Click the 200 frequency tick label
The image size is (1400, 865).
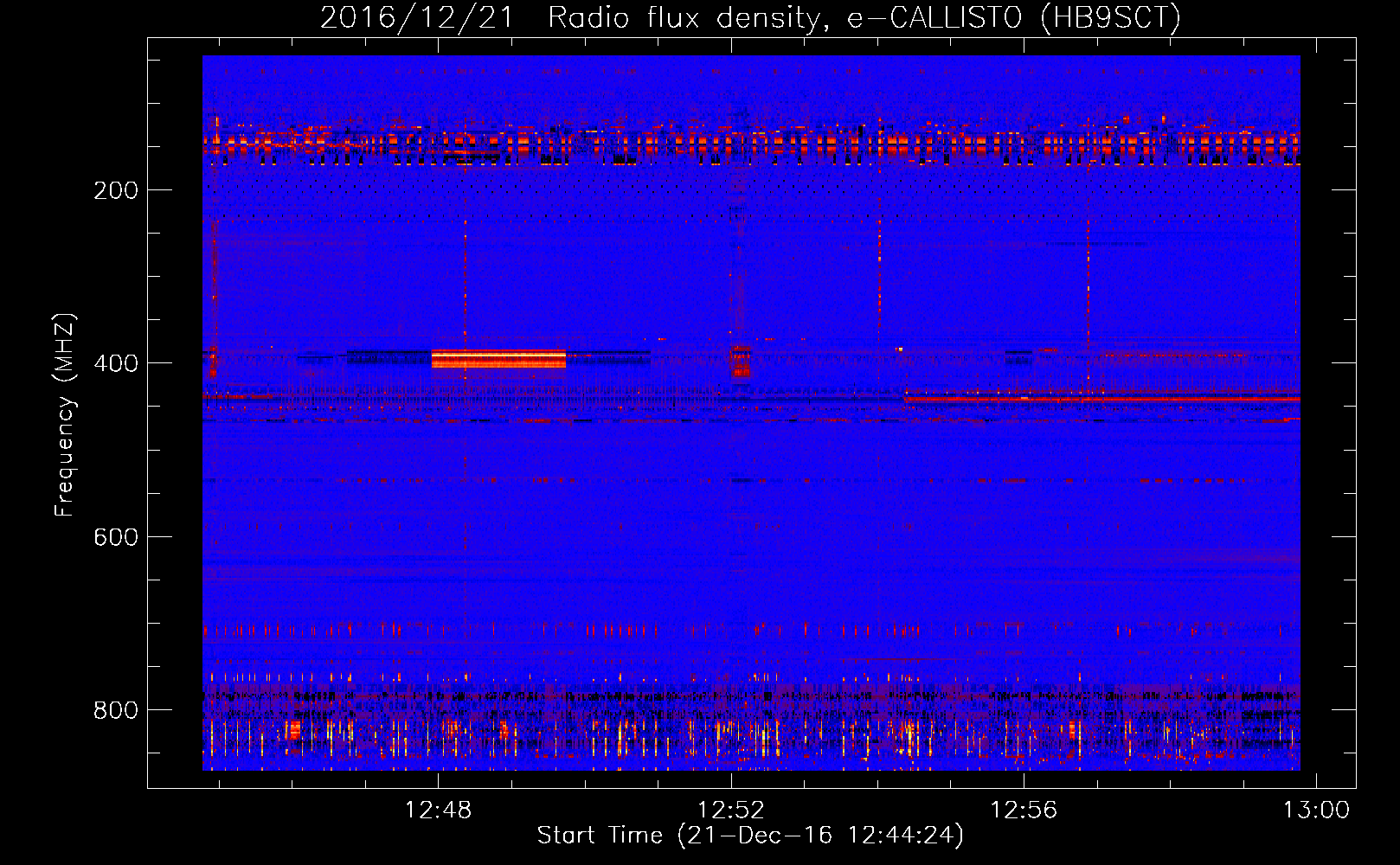click(x=116, y=190)
